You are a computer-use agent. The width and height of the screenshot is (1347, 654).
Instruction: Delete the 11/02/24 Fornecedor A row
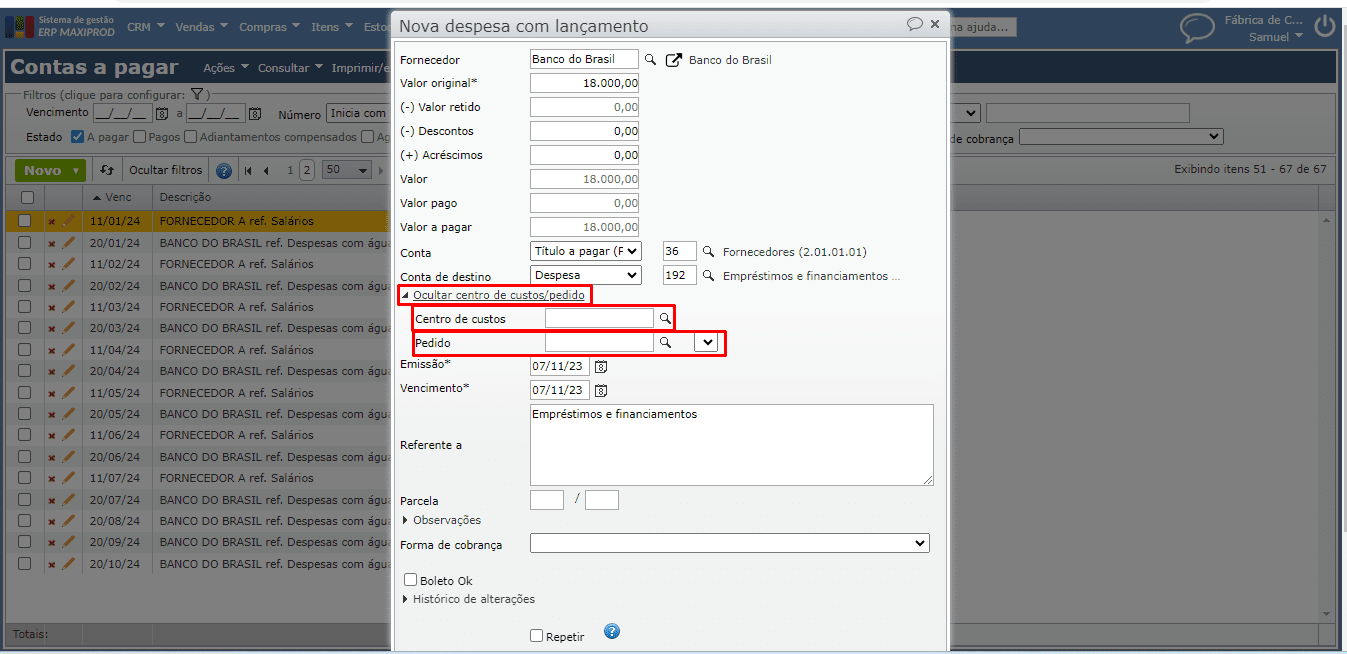click(x=52, y=265)
